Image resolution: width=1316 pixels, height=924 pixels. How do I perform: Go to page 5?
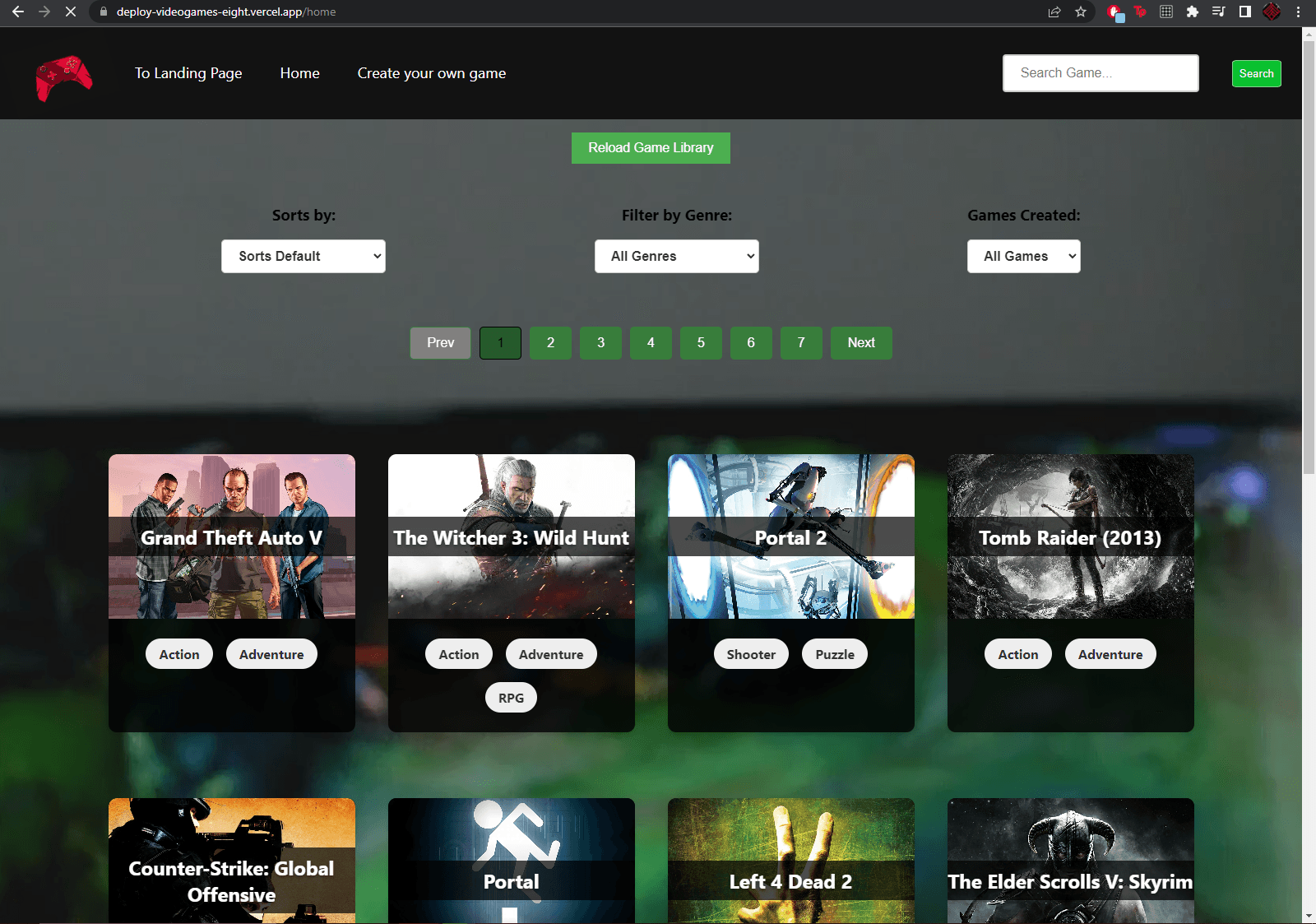pyautogui.click(x=701, y=343)
